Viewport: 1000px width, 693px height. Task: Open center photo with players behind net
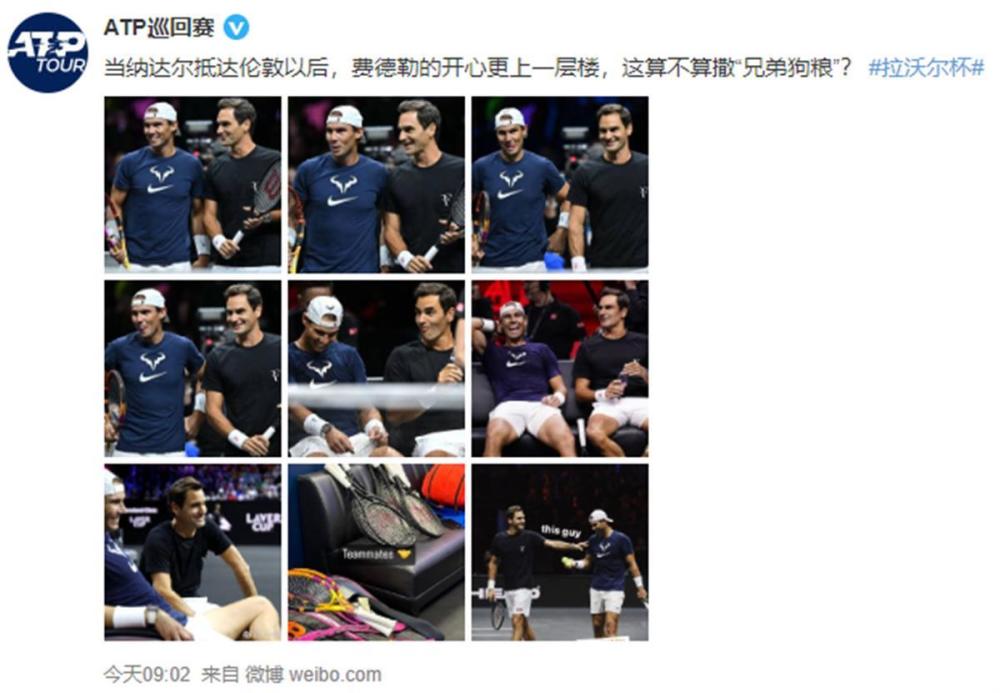(376, 368)
